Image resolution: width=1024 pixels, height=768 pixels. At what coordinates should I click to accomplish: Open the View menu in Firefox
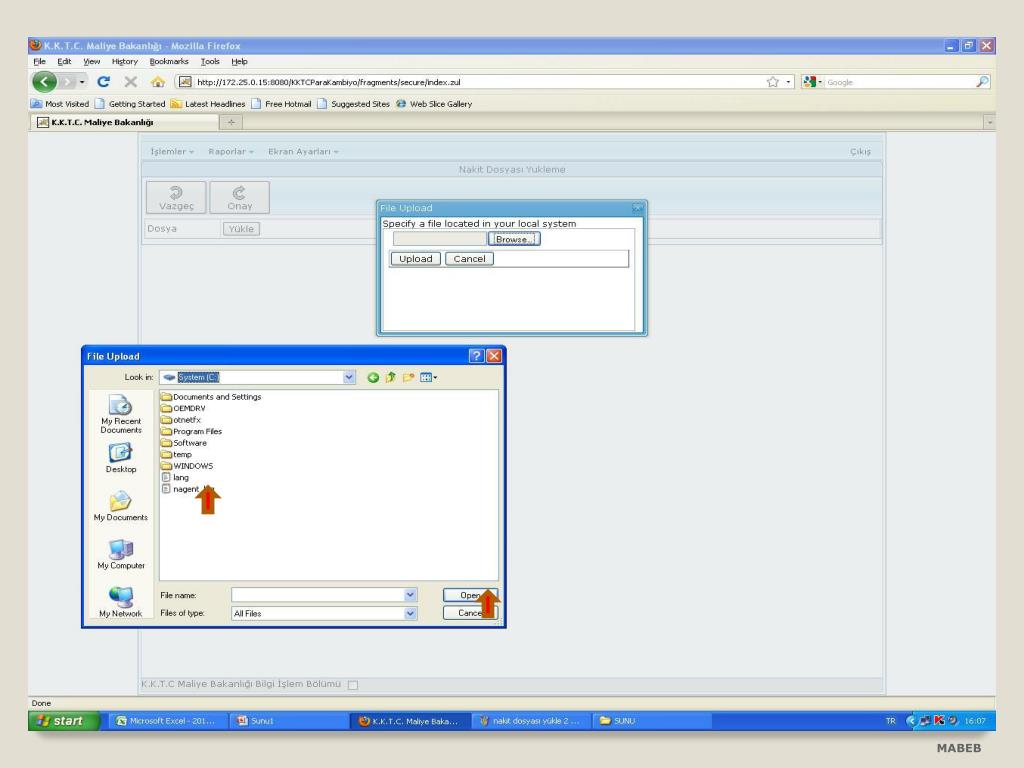91,61
